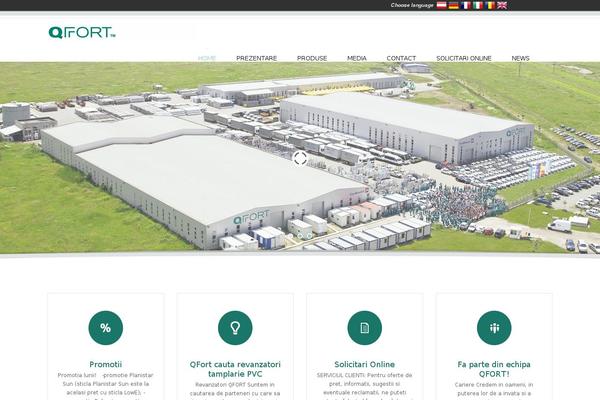Click the loading spinner on the slider image
600x400 pixels.
point(300,158)
